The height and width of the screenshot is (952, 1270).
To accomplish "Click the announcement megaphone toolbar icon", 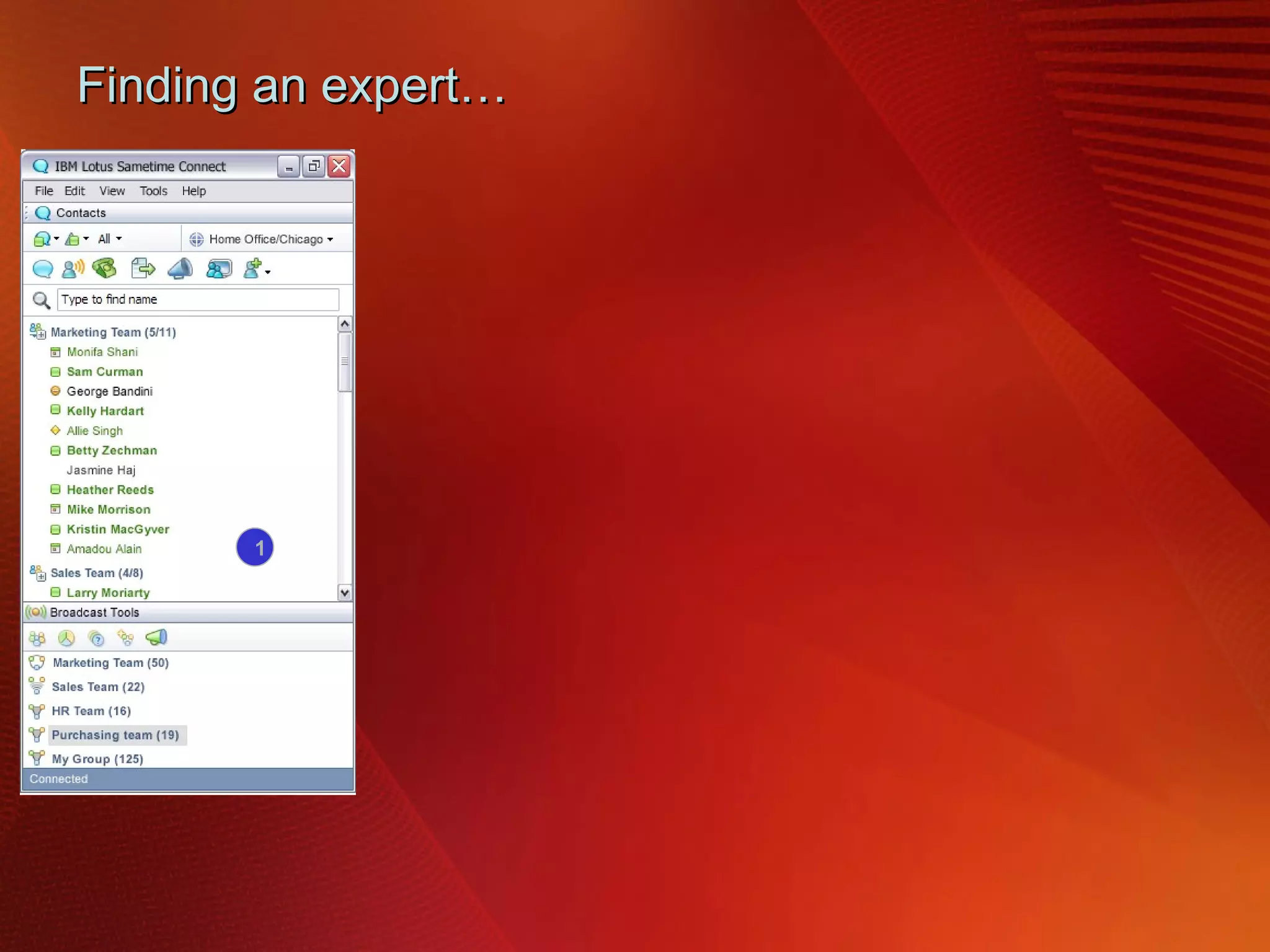I will [x=180, y=268].
